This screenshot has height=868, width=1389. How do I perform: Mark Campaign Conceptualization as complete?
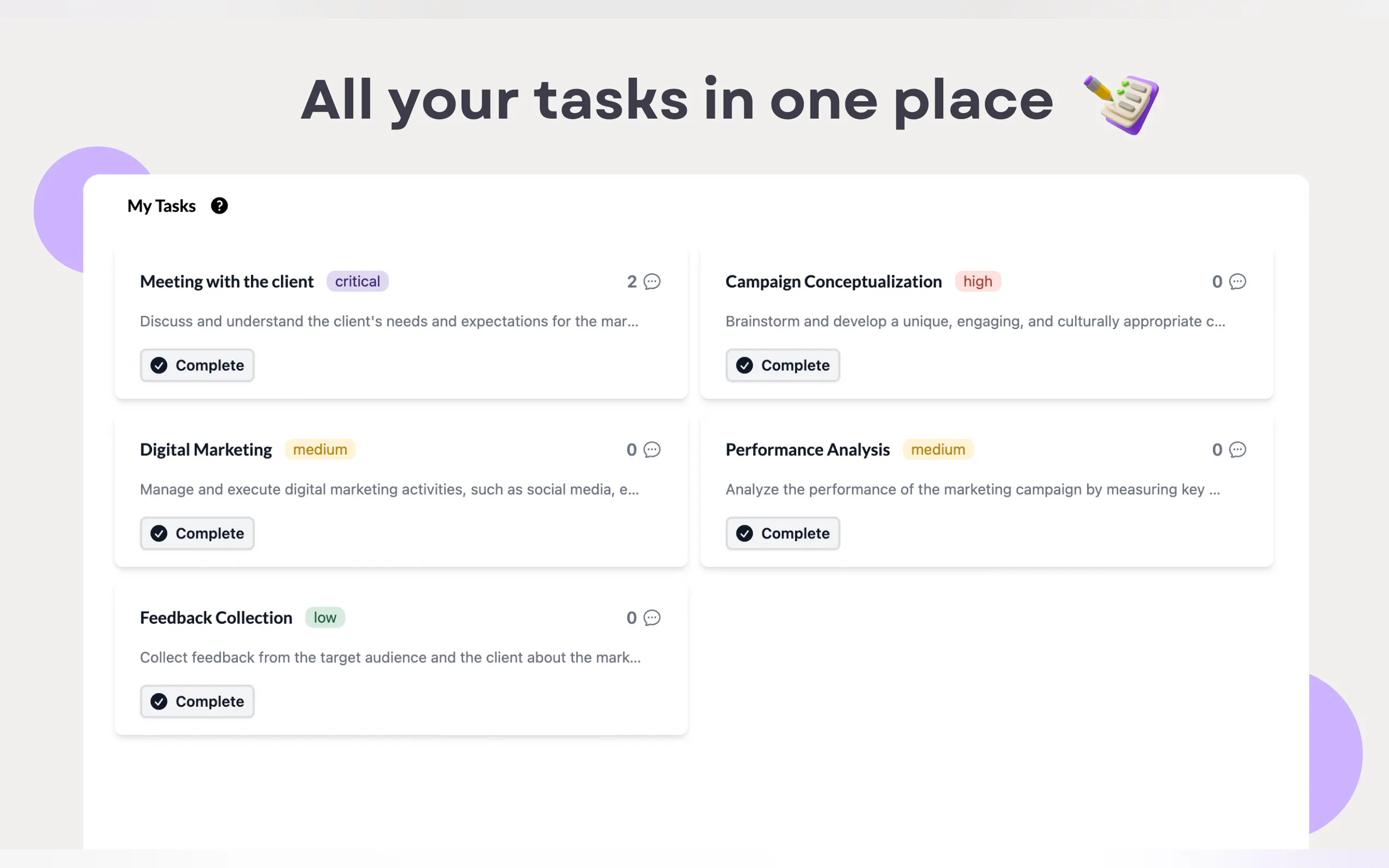[782, 365]
